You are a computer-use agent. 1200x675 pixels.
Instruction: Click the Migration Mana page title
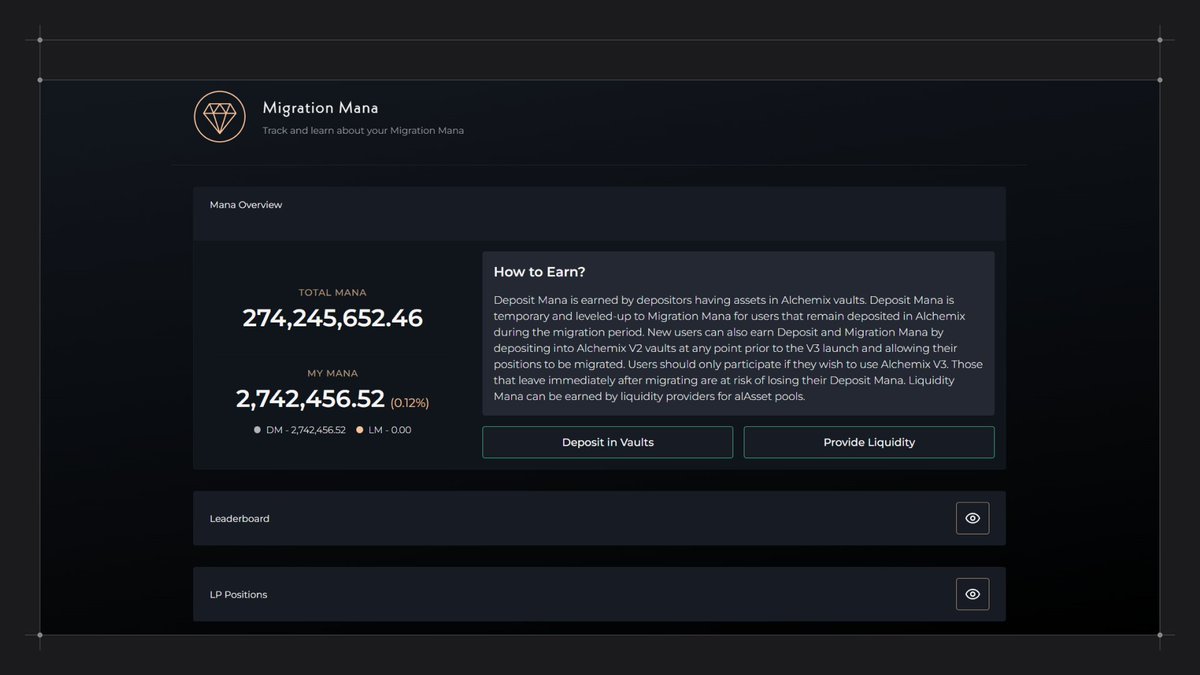(320, 107)
